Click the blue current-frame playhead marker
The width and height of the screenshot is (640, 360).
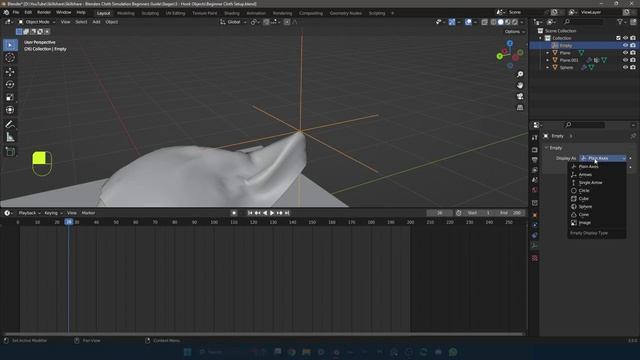pos(69,222)
